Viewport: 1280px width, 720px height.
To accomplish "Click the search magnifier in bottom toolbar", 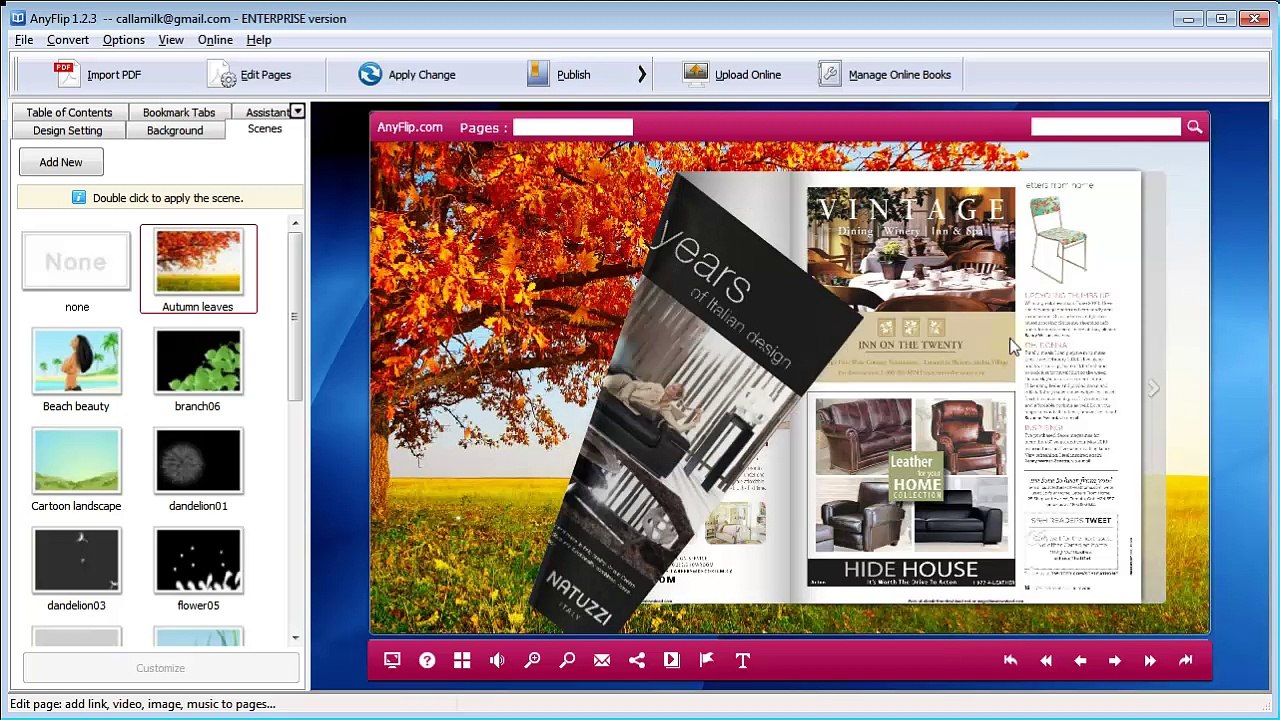I will [567, 660].
